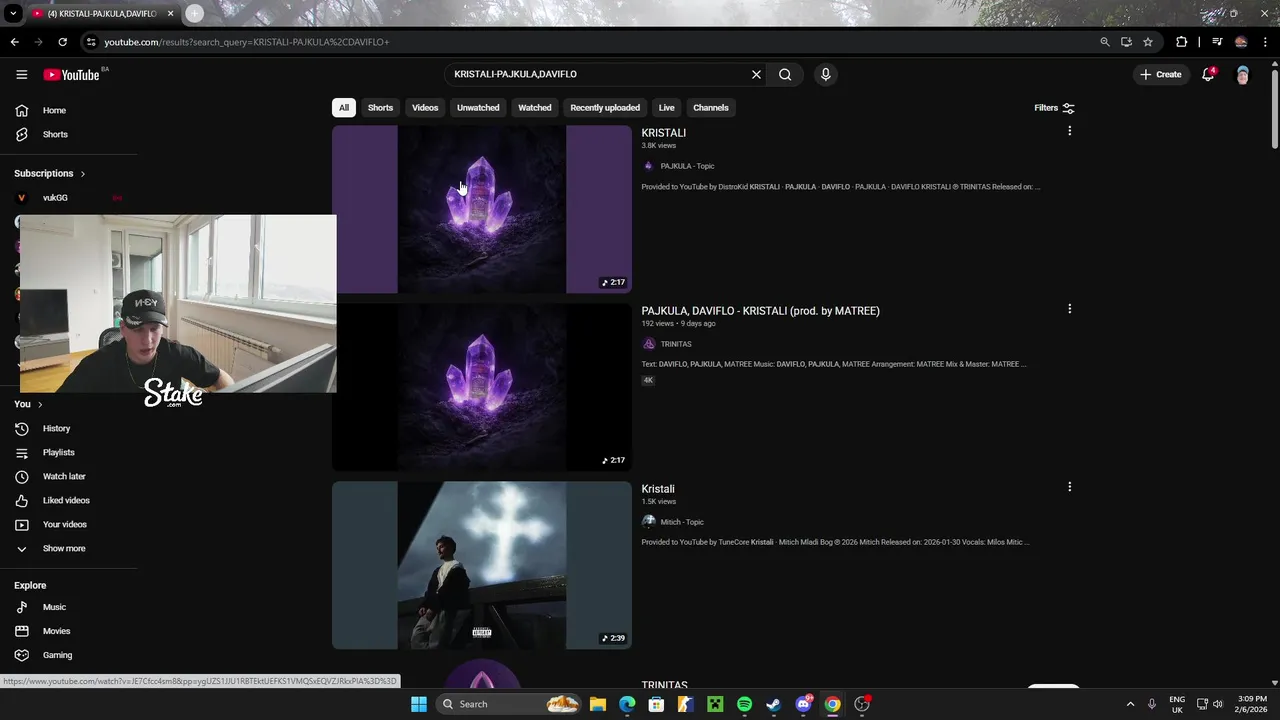Open the YouTube account avatar menu

pyautogui.click(x=1242, y=75)
